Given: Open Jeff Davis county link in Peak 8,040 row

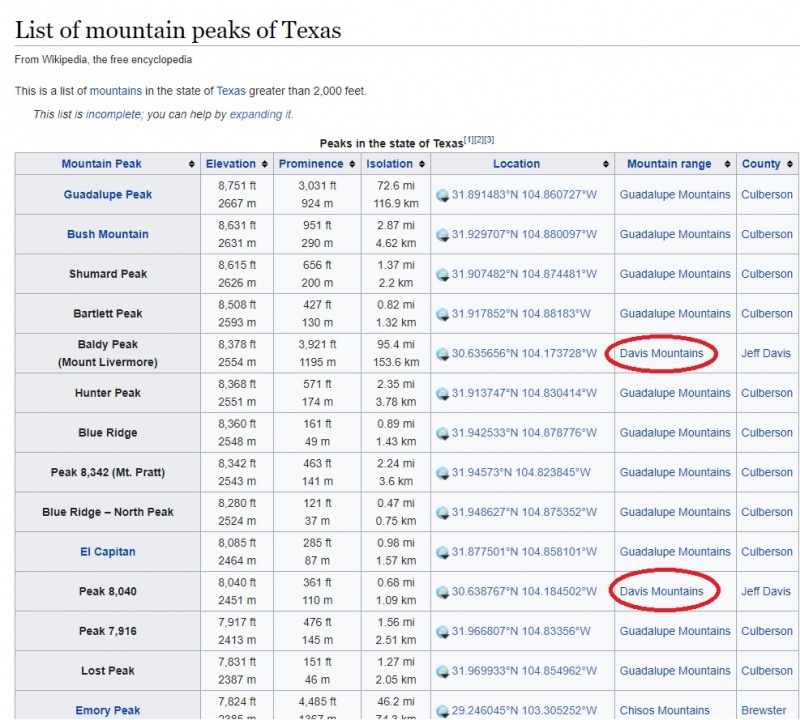Looking at the screenshot, I should 766,591.
